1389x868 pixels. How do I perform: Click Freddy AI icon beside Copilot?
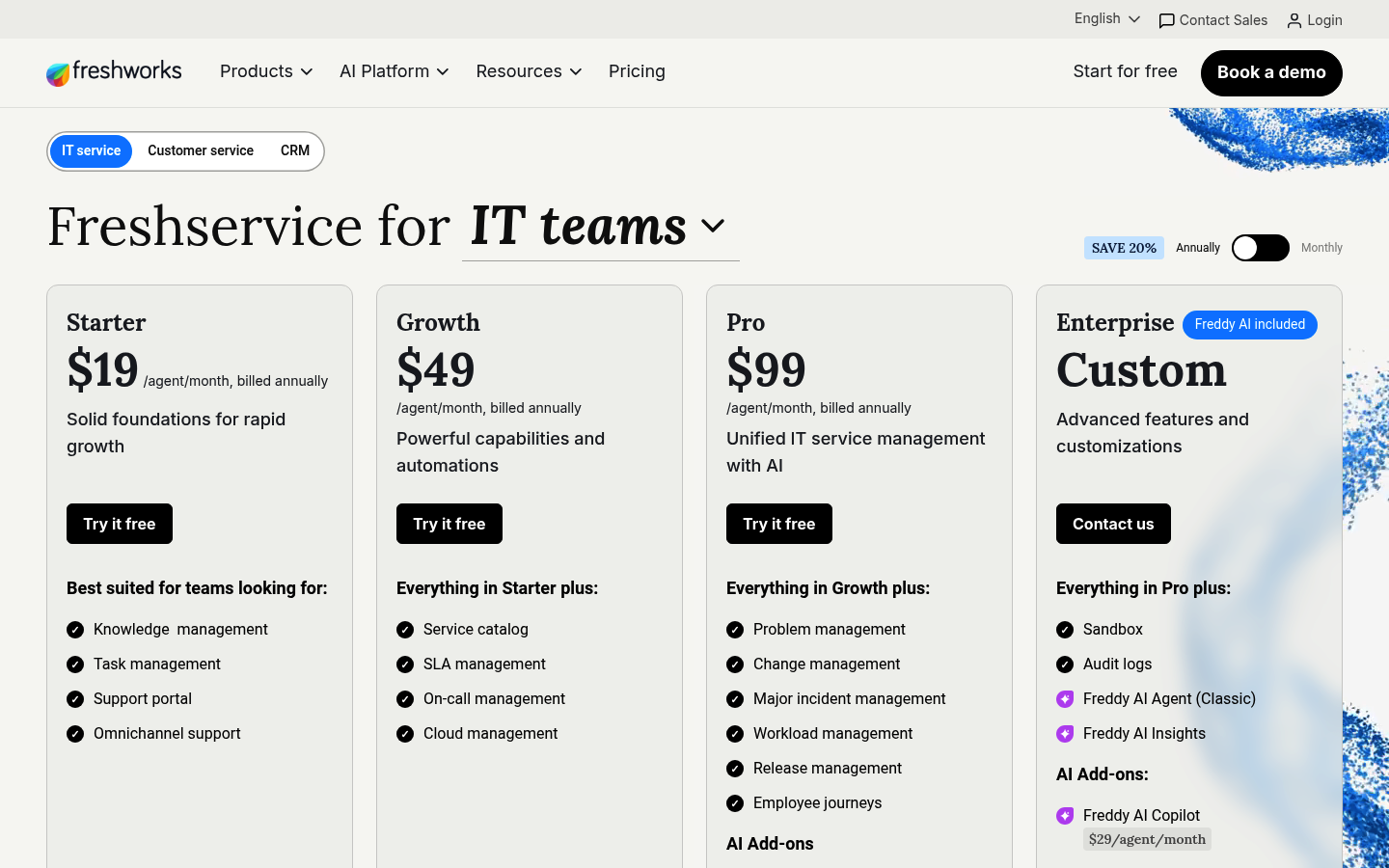pyautogui.click(x=1065, y=816)
